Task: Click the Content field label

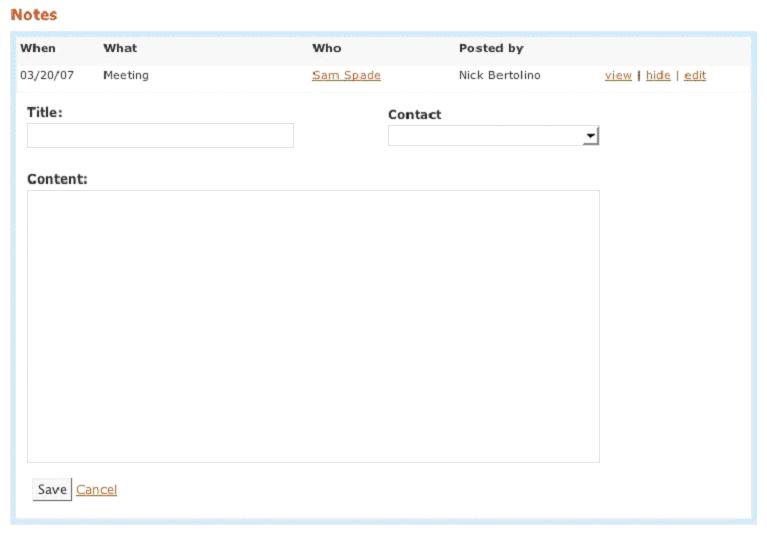Action: pos(57,179)
